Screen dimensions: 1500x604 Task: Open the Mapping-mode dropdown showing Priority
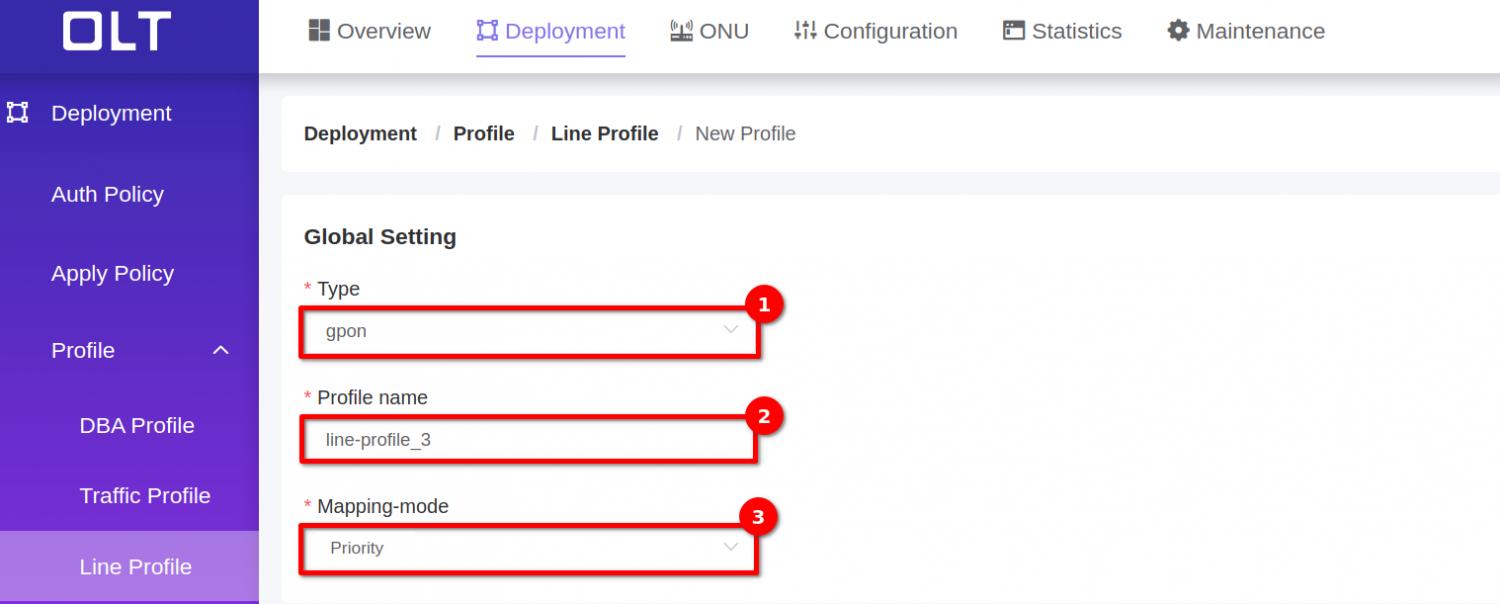coord(529,548)
